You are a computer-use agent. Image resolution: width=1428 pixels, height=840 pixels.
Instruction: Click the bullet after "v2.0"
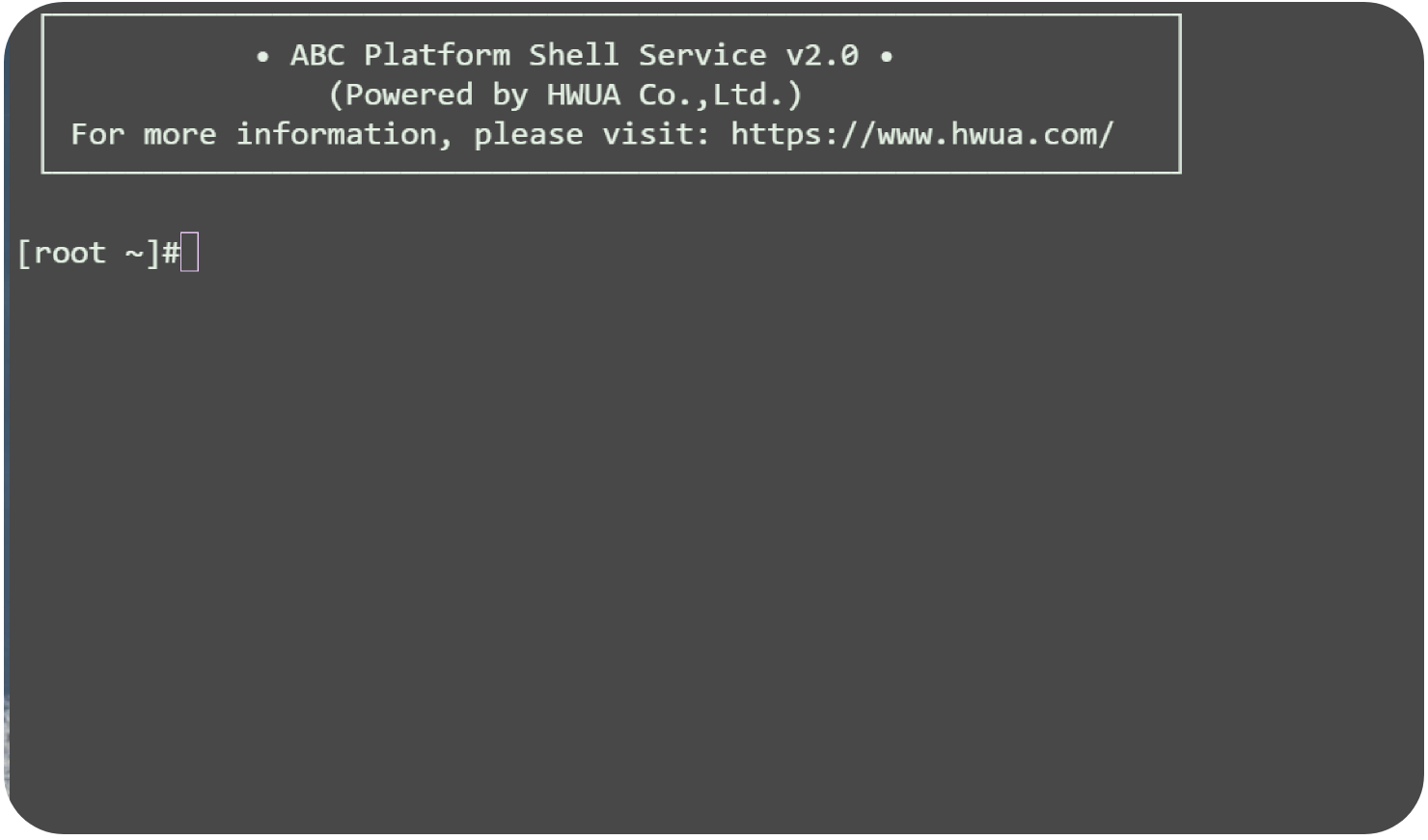(x=886, y=56)
